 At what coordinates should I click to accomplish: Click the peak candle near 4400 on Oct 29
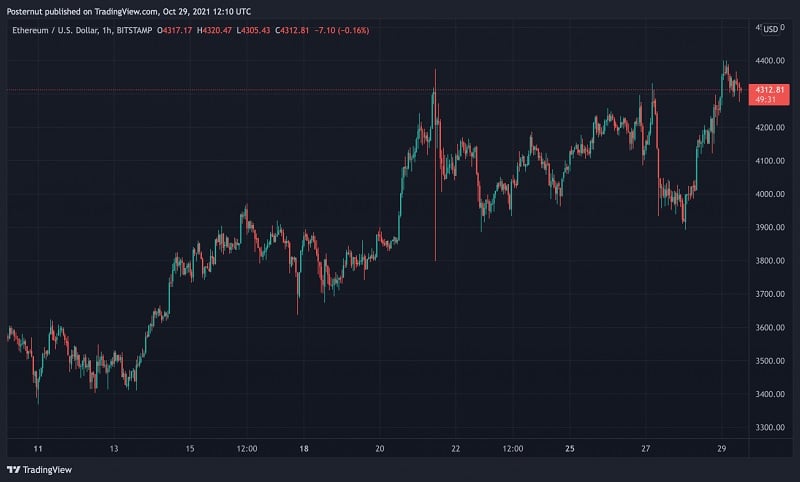(x=724, y=69)
